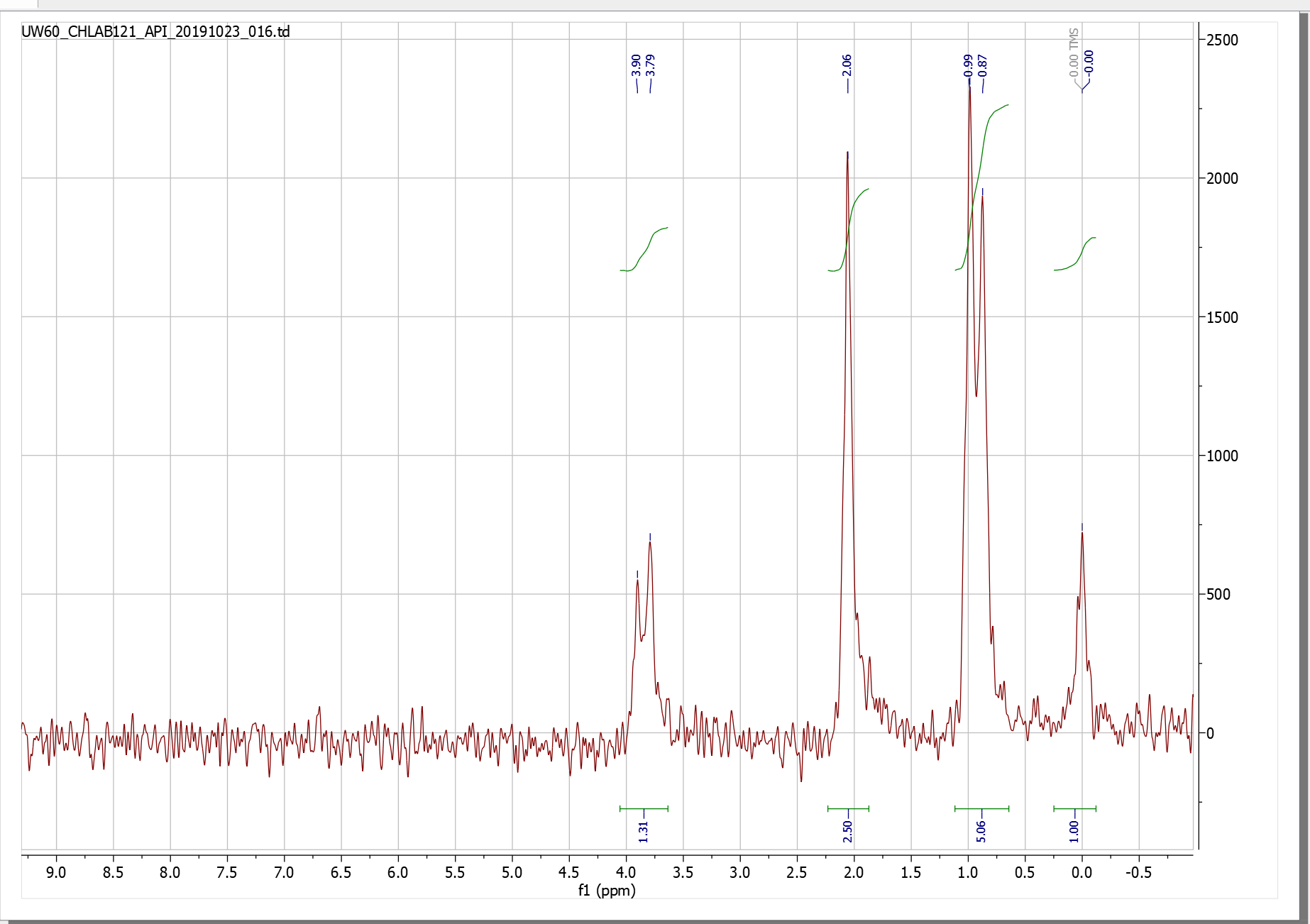Click the title UW60_CHLAB121_API_20191023_016.td
Image resolution: width=1310 pixels, height=924 pixels.
[155, 31]
